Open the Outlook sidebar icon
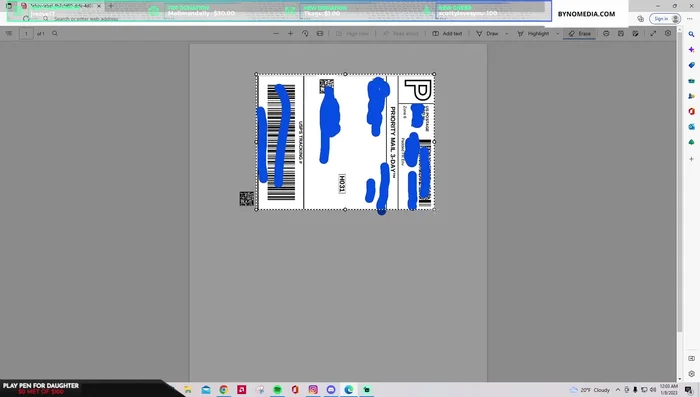This screenshot has width=700, height=397. click(692, 127)
